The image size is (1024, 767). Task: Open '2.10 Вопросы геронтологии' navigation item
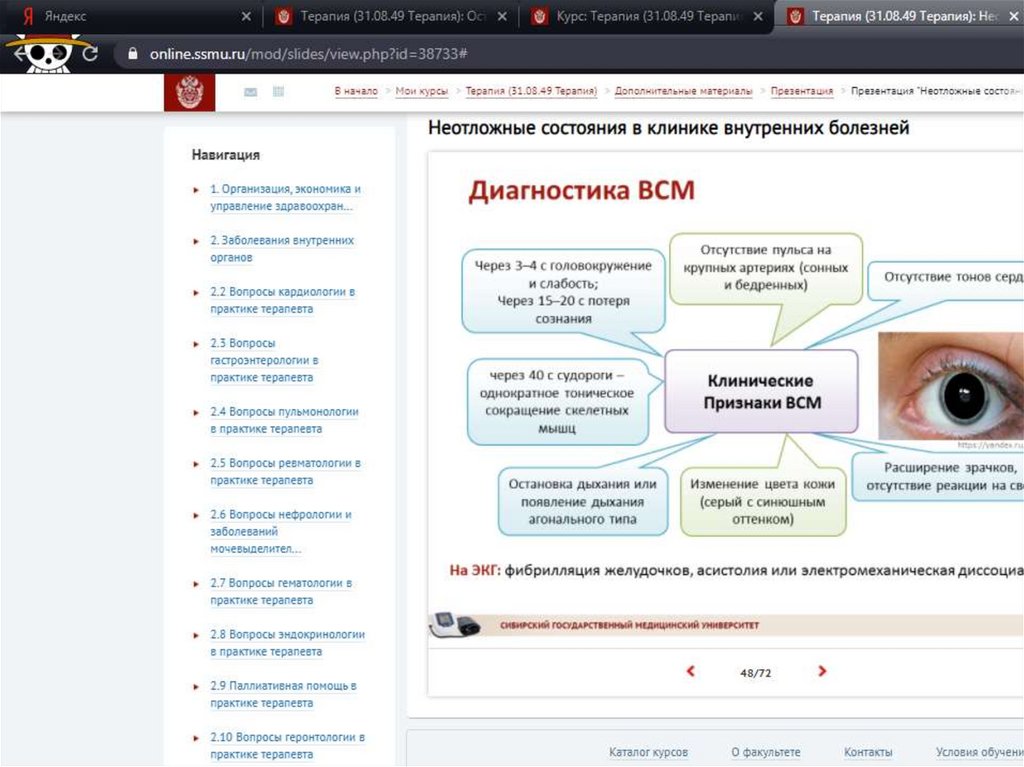click(x=287, y=745)
